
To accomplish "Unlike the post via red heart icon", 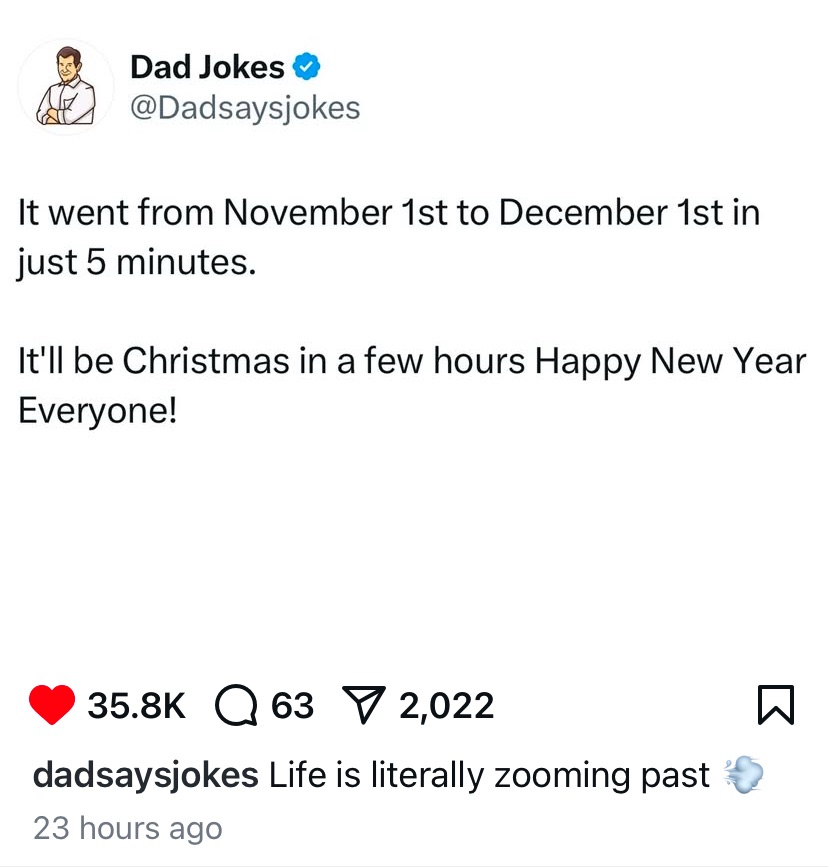I will pyautogui.click(x=53, y=706).
